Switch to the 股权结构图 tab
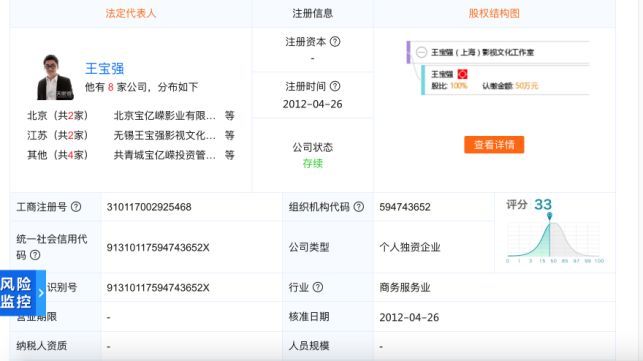The width and height of the screenshot is (643, 361). (x=494, y=13)
